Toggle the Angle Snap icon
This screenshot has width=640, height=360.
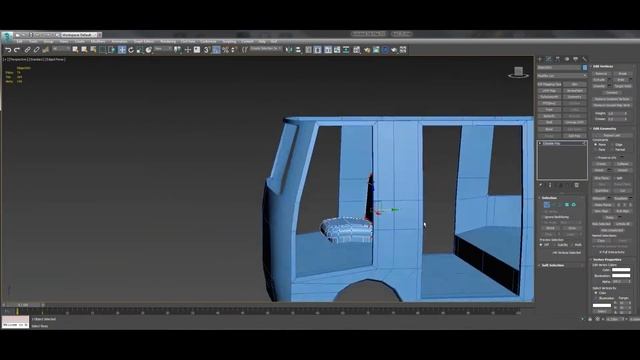point(216,50)
